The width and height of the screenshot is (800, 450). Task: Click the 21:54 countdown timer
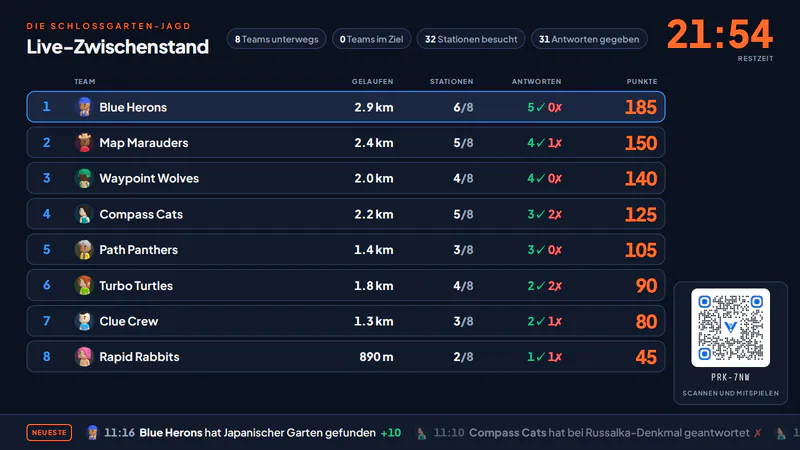point(720,35)
